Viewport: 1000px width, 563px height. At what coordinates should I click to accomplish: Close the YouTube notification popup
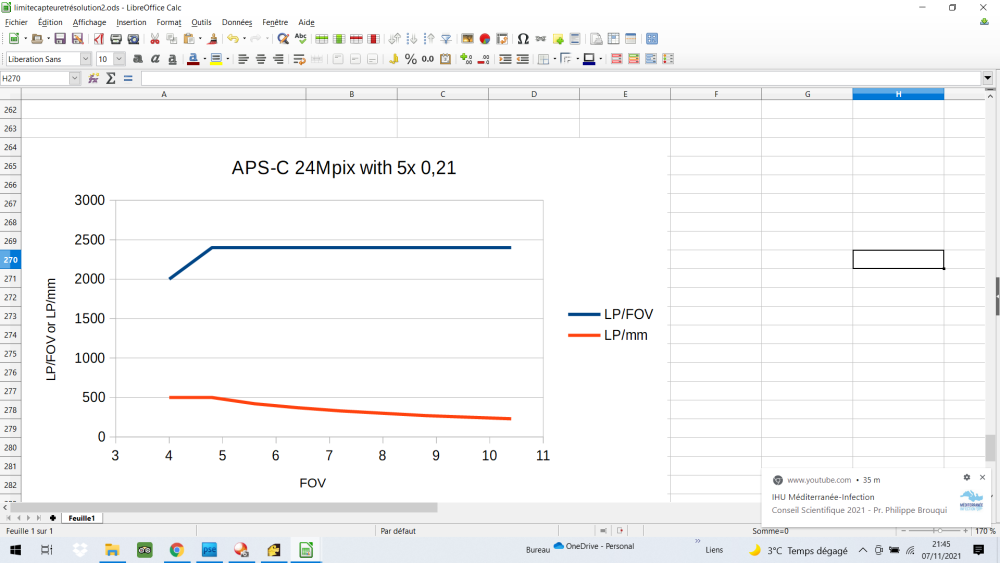tap(982, 478)
